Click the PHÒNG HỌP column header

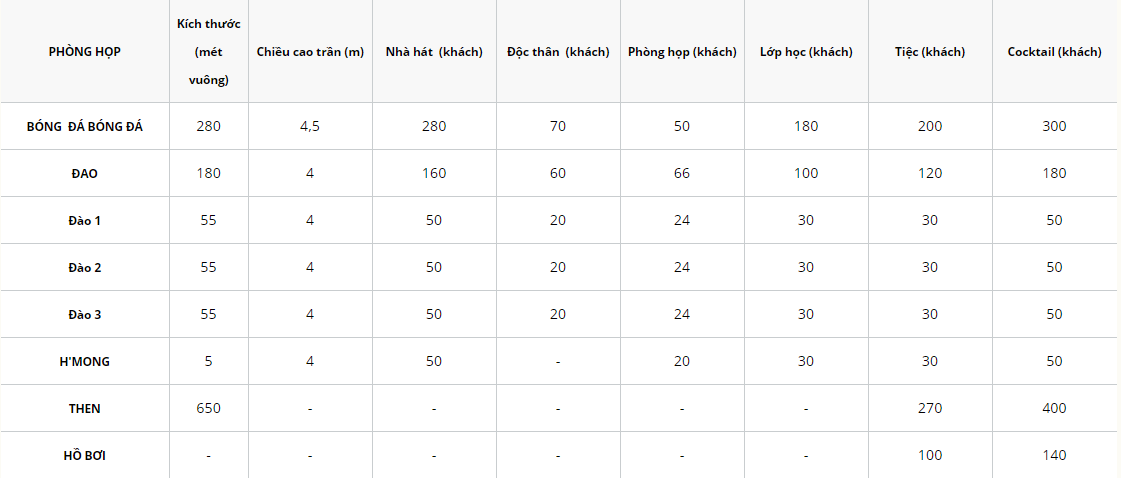click(x=84, y=52)
